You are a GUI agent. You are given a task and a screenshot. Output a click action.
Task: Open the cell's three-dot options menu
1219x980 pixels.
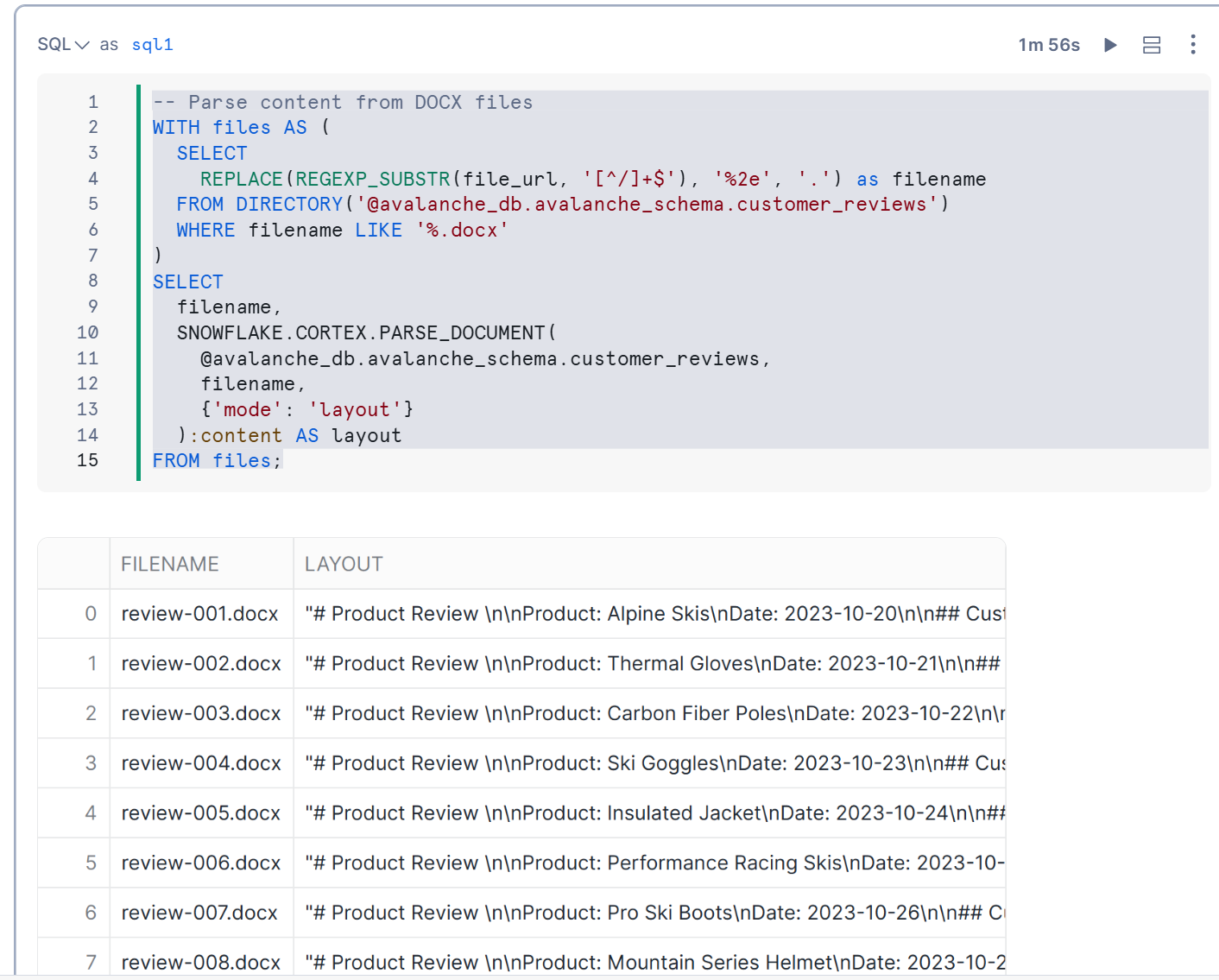coord(1192,45)
